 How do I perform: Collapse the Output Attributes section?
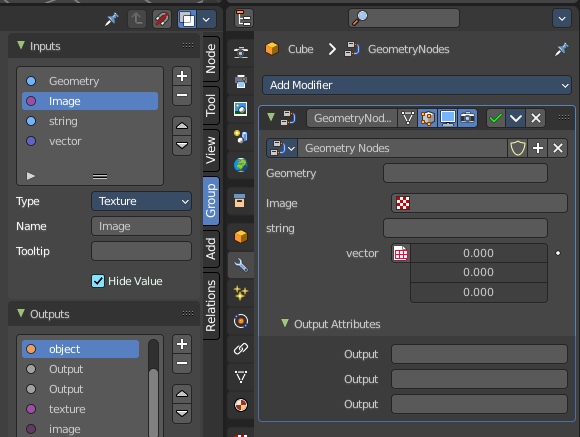[284, 323]
